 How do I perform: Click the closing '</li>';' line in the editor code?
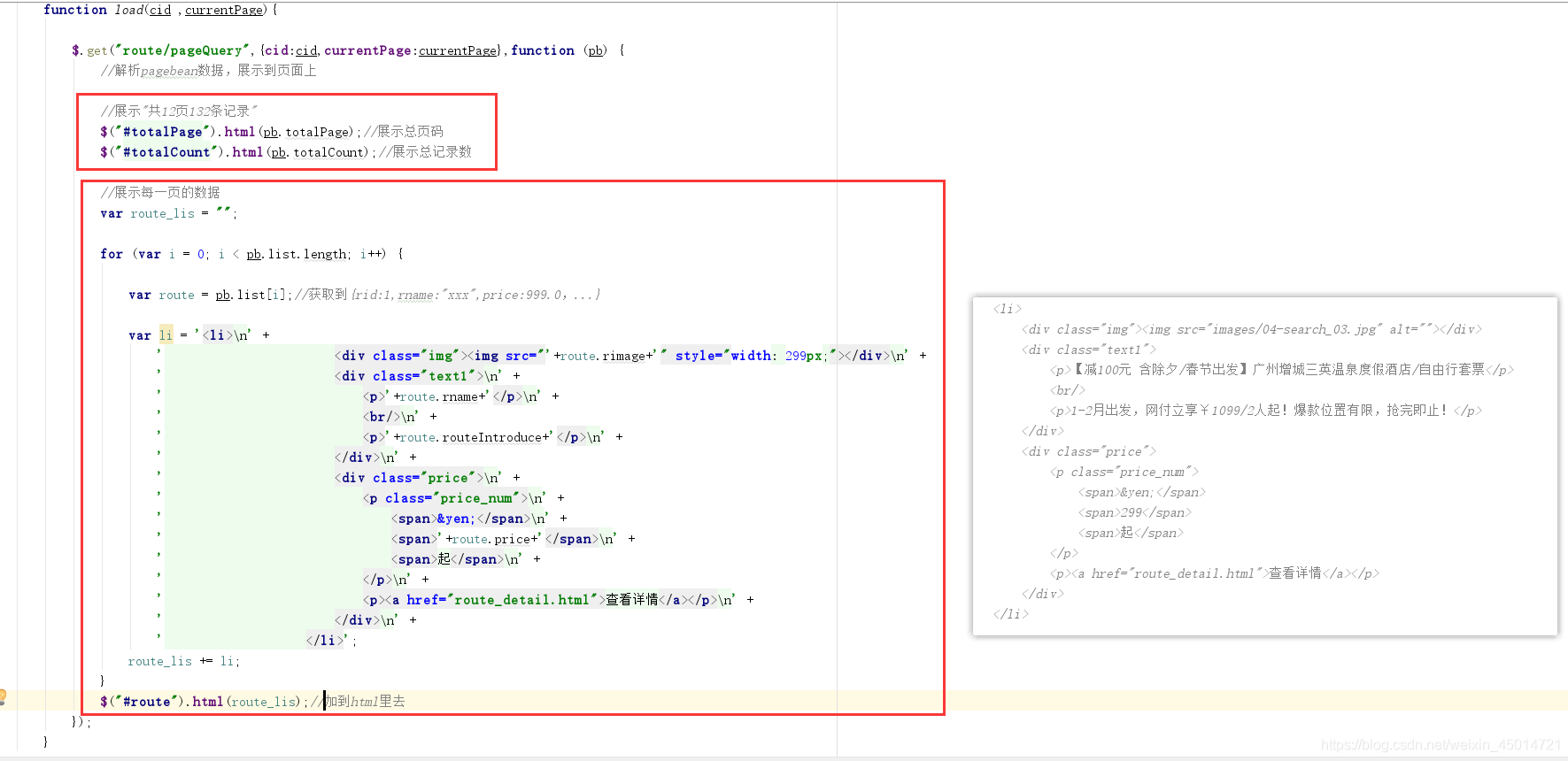[x=331, y=641]
